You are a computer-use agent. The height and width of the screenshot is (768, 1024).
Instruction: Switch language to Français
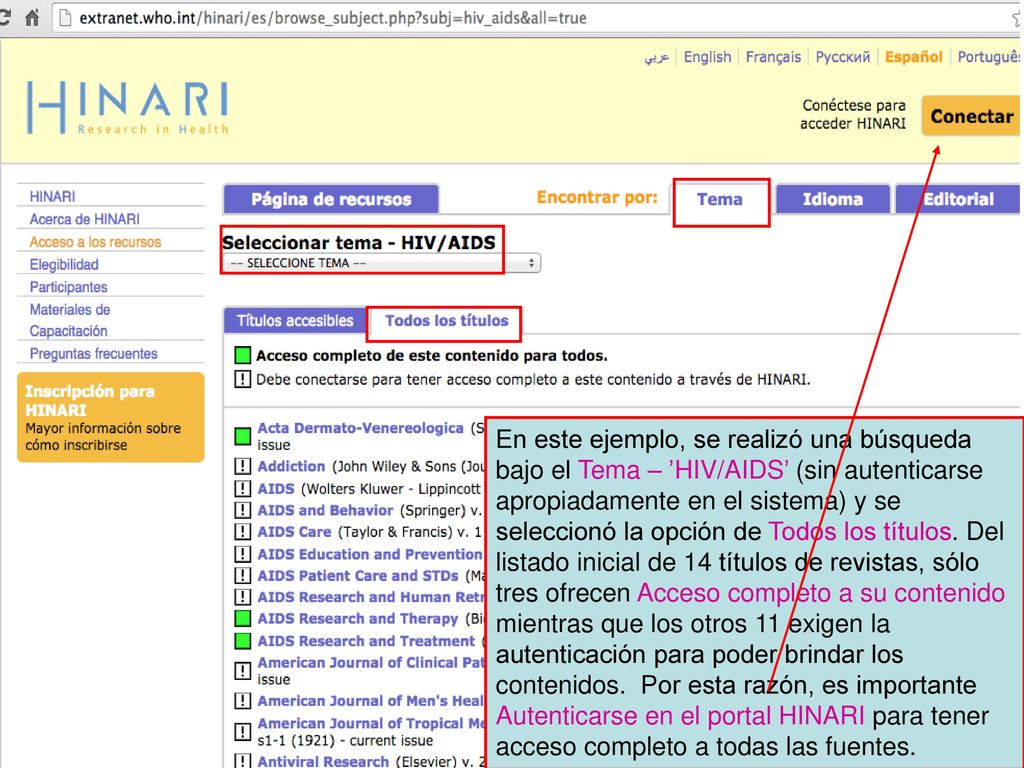pos(773,57)
